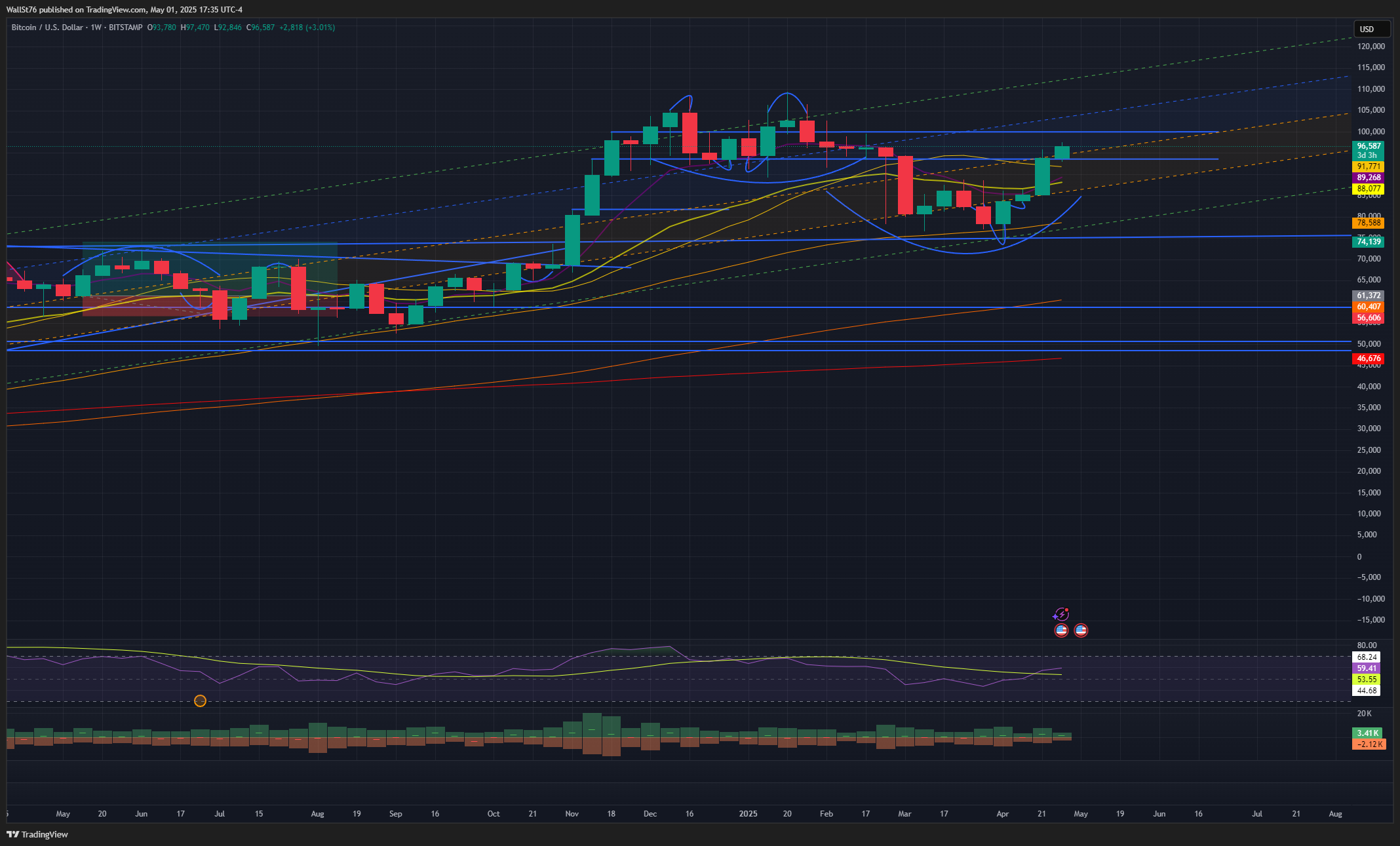Click the right US flag economic event icon
Image resolution: width=1400 pixels, height=846 pixels.
coord(1081,630)
